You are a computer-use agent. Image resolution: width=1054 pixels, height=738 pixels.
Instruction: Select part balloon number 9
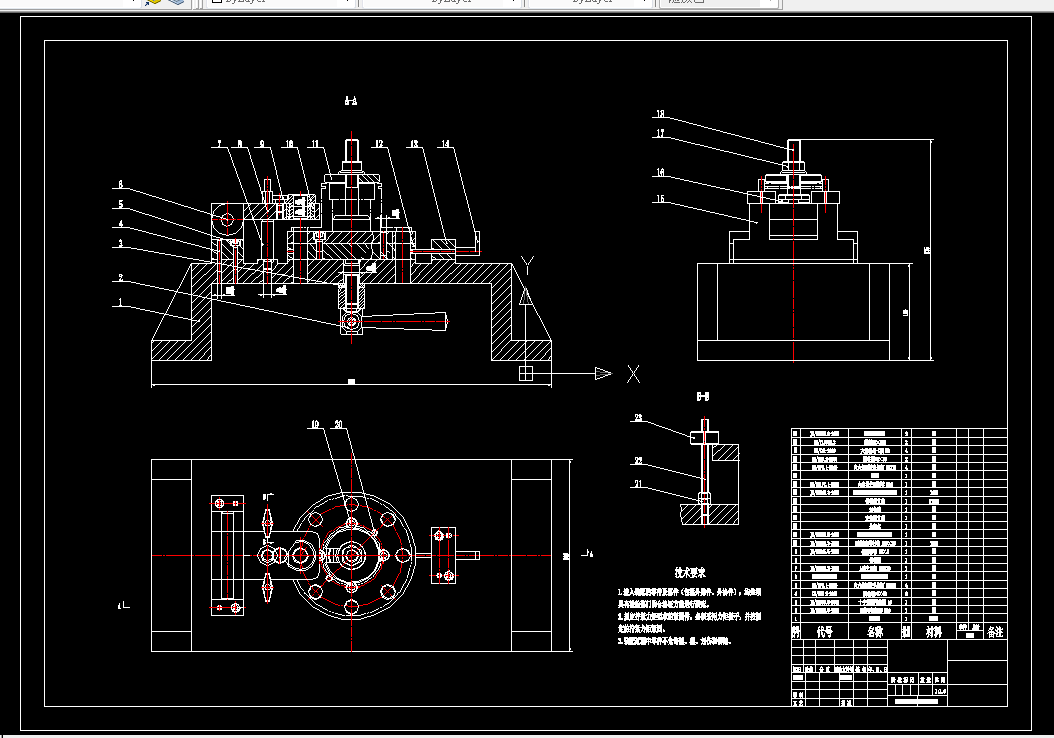click(x=261, y=144)
